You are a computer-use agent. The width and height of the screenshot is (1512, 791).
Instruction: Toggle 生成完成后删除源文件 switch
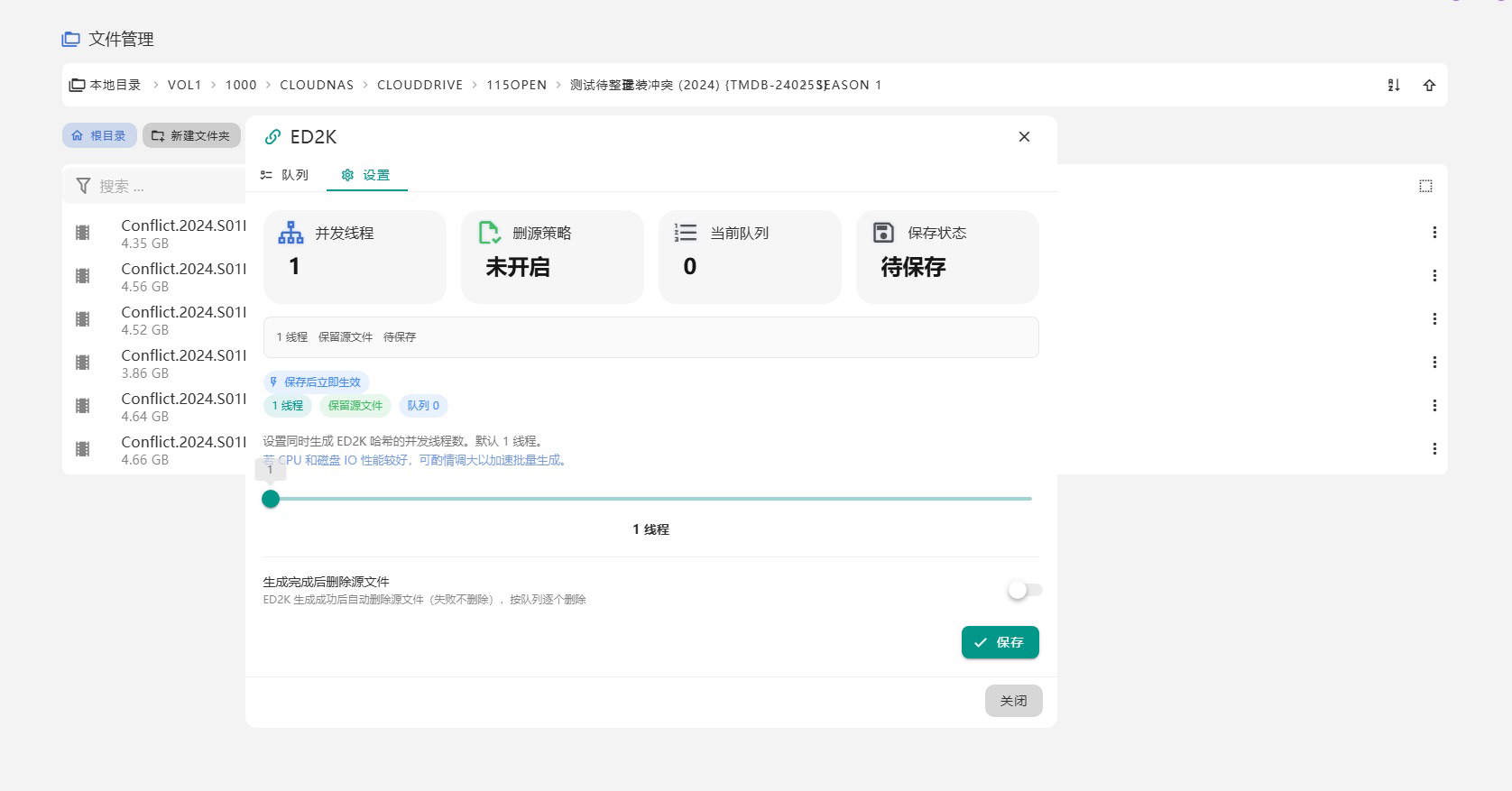click(x=1025, y=590)
